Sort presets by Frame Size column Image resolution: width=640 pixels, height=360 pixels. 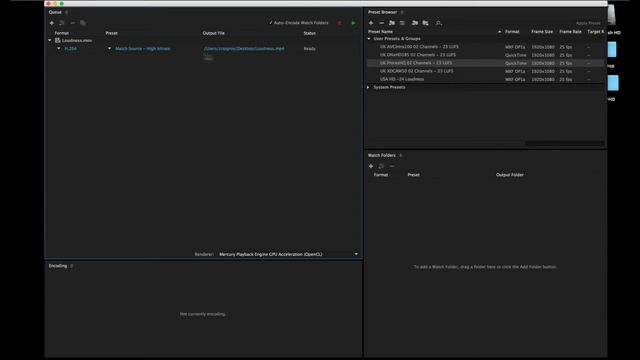click(x=542, y=32)
